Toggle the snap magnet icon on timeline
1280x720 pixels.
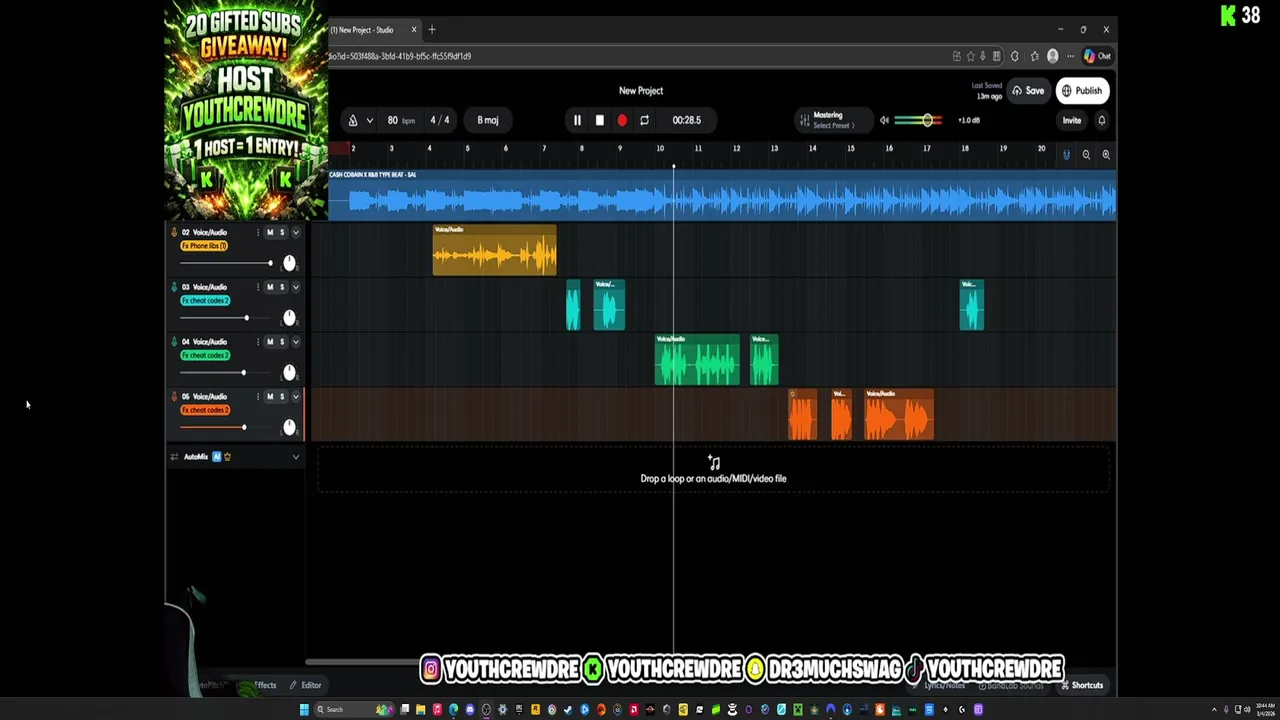click(x=1066, y=154)
